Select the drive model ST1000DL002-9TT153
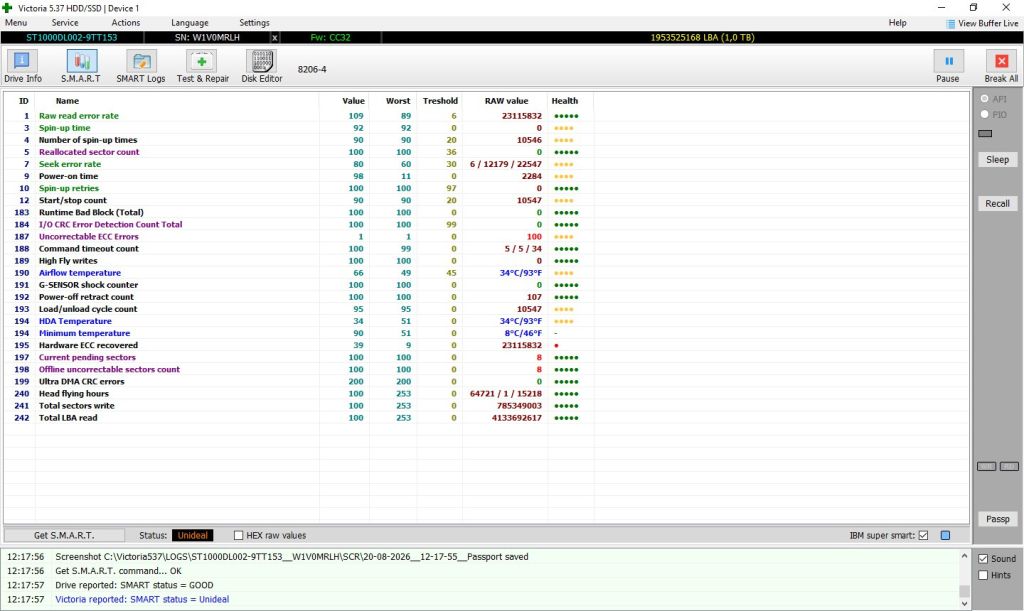 (x=72, y=38)
